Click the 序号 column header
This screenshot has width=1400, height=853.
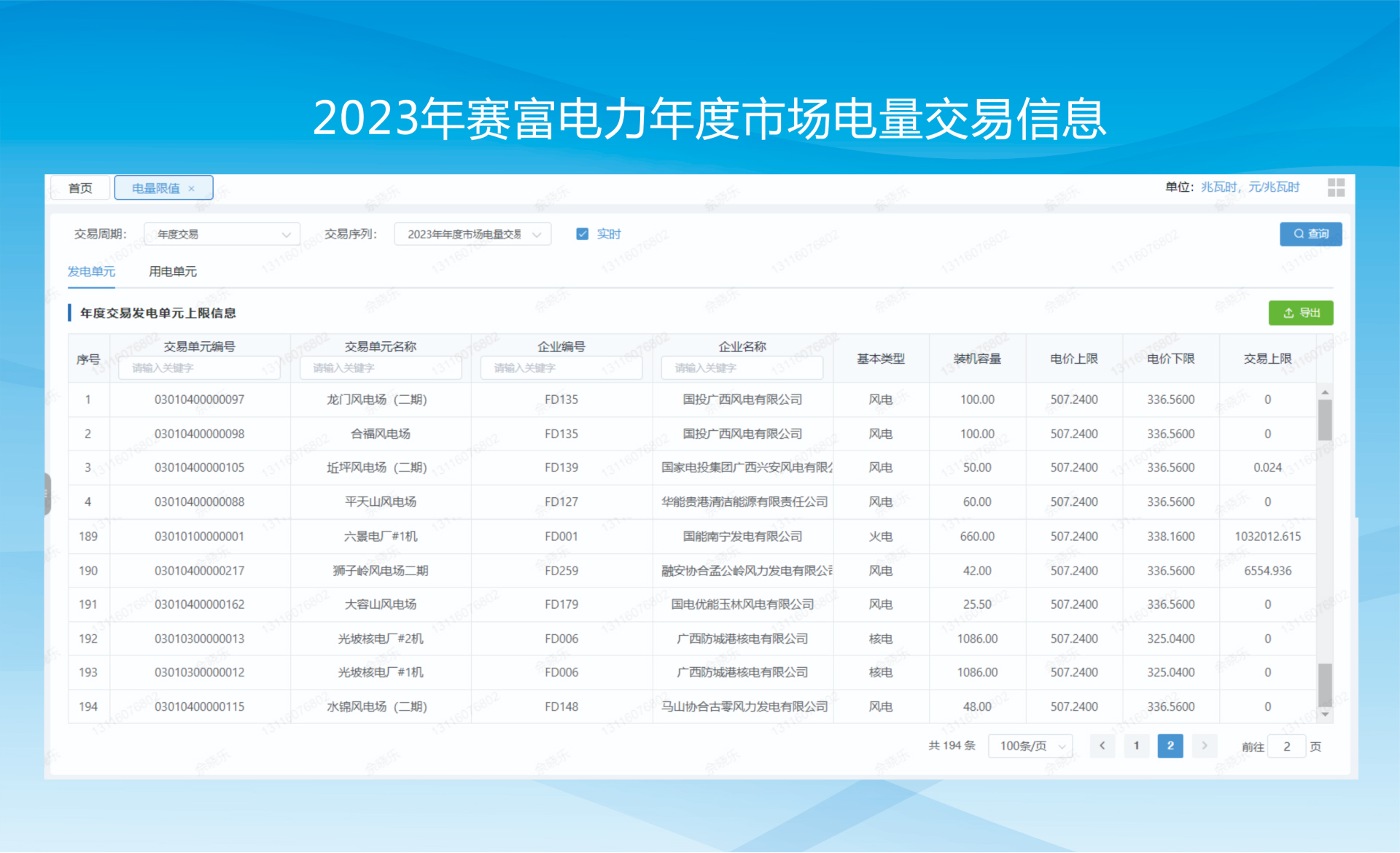(88, 359)
